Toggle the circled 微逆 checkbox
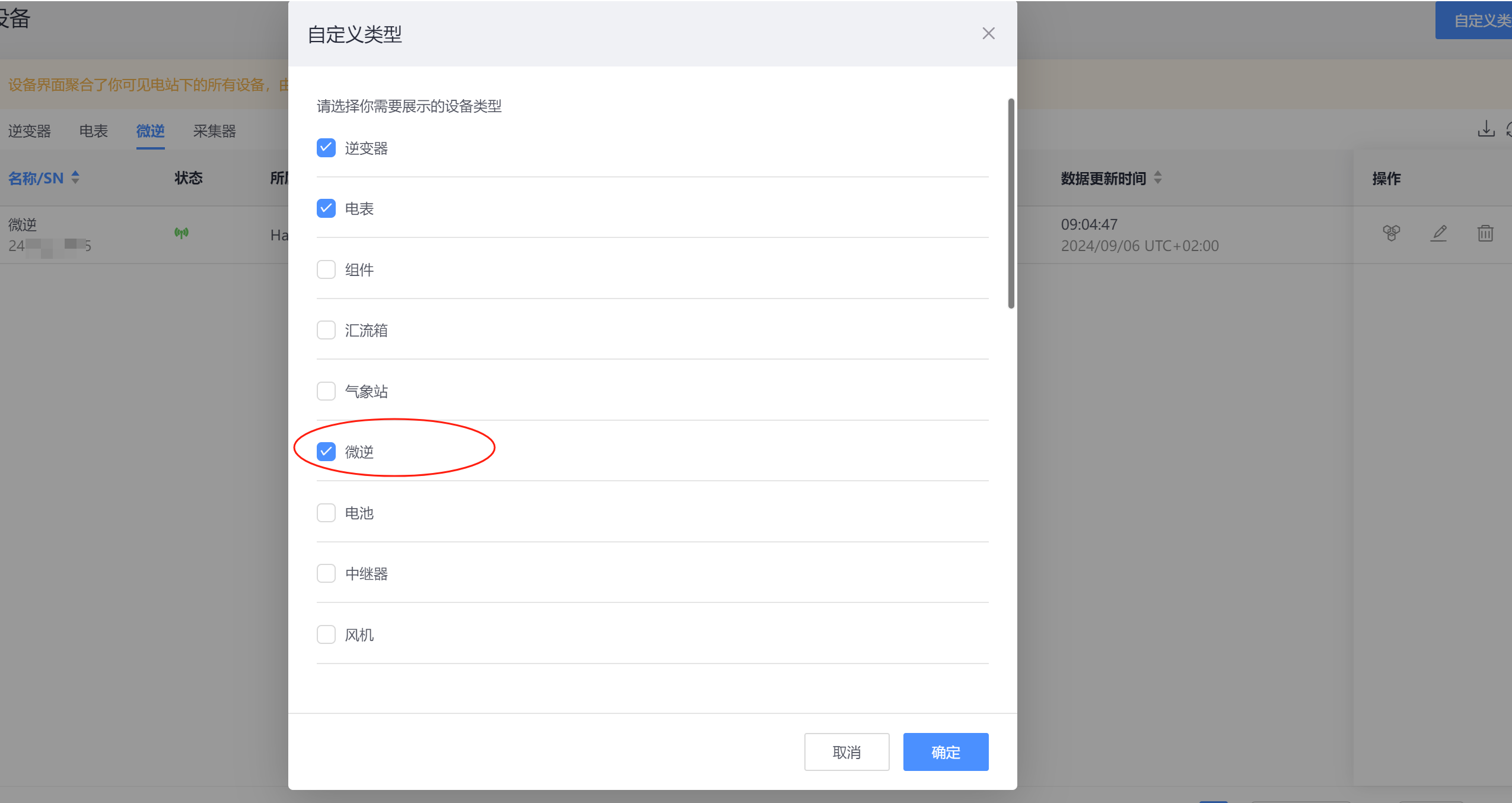Screen dimensions: 1512x803 pyautogui.click(x=326, y=452)
